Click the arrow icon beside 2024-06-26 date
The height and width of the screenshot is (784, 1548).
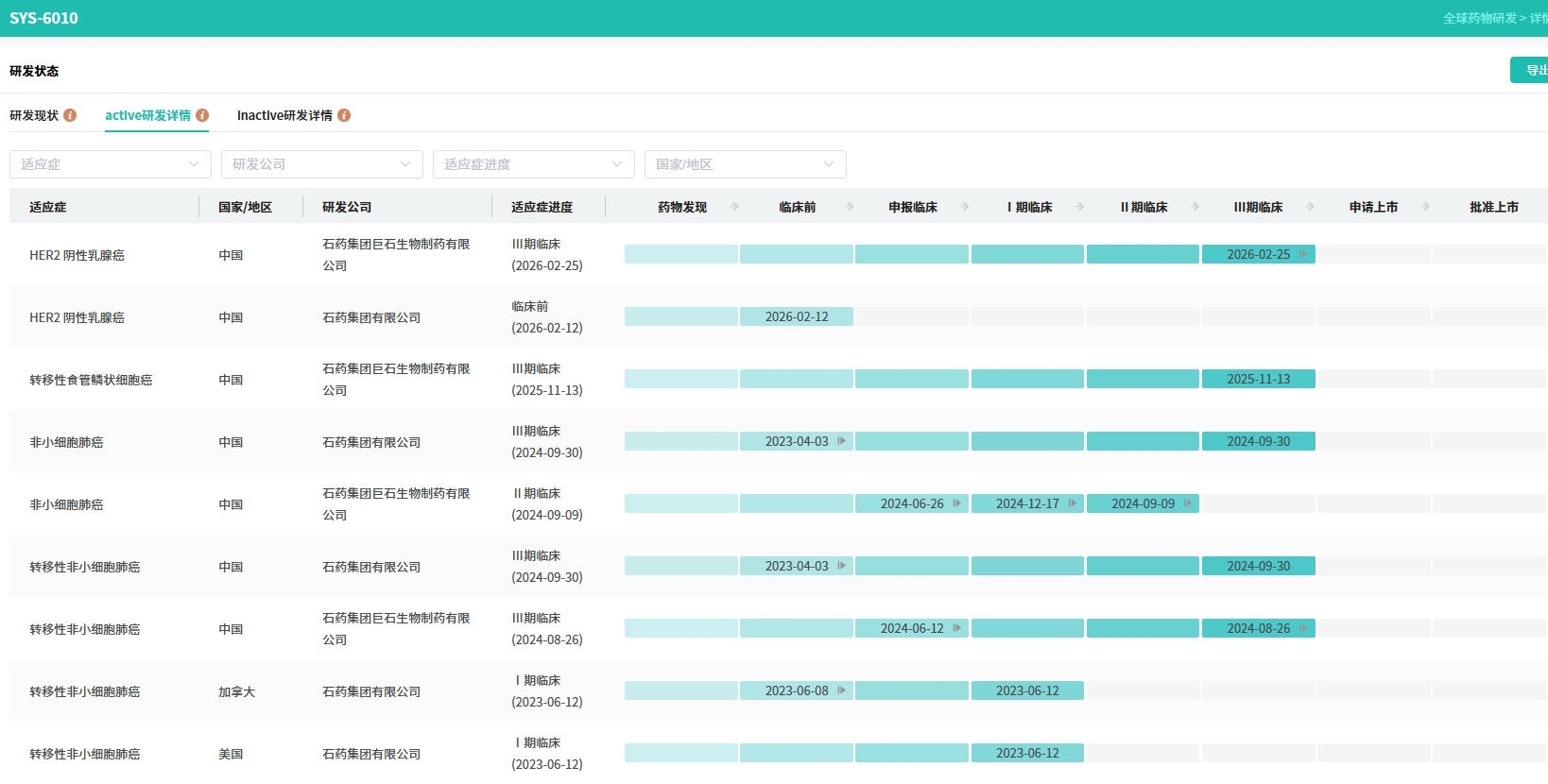957,503
